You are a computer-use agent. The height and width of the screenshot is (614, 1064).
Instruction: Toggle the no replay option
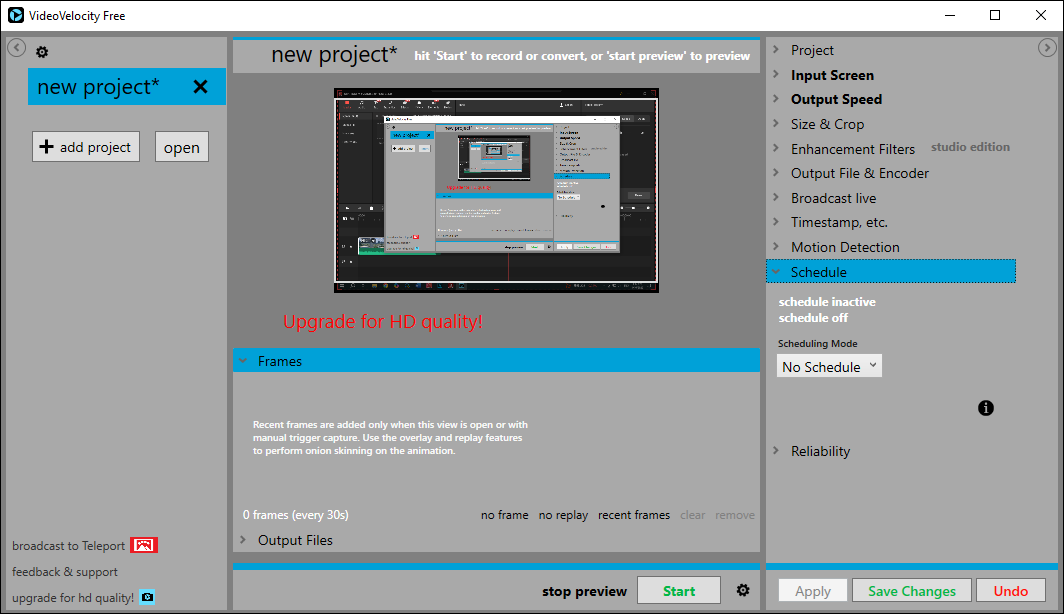[563, 514]
